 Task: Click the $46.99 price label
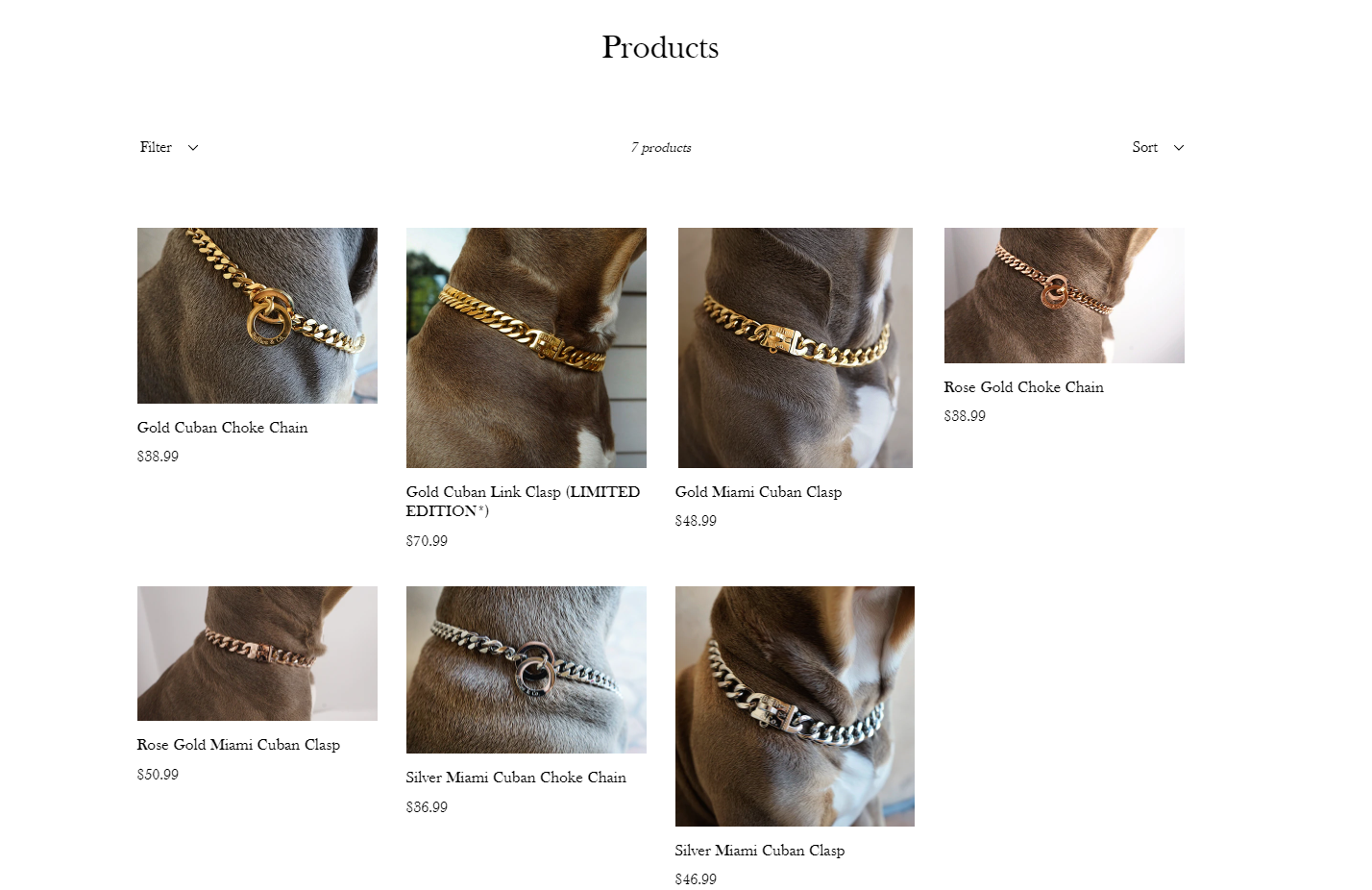pyautogui.click(x=696, y=879)
